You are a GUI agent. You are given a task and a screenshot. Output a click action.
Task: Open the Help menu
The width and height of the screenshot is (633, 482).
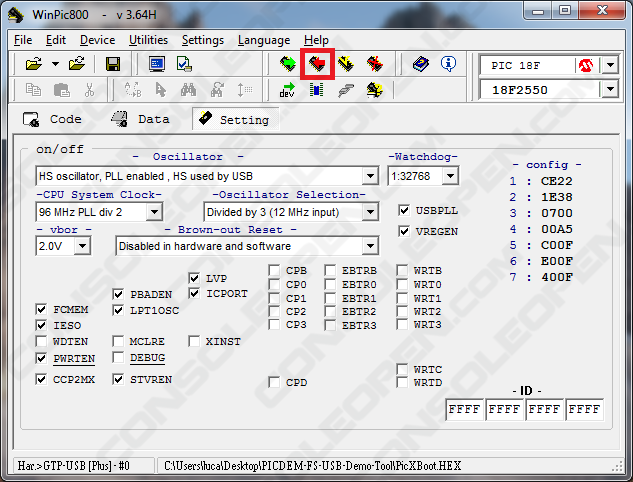pos(316,40)
